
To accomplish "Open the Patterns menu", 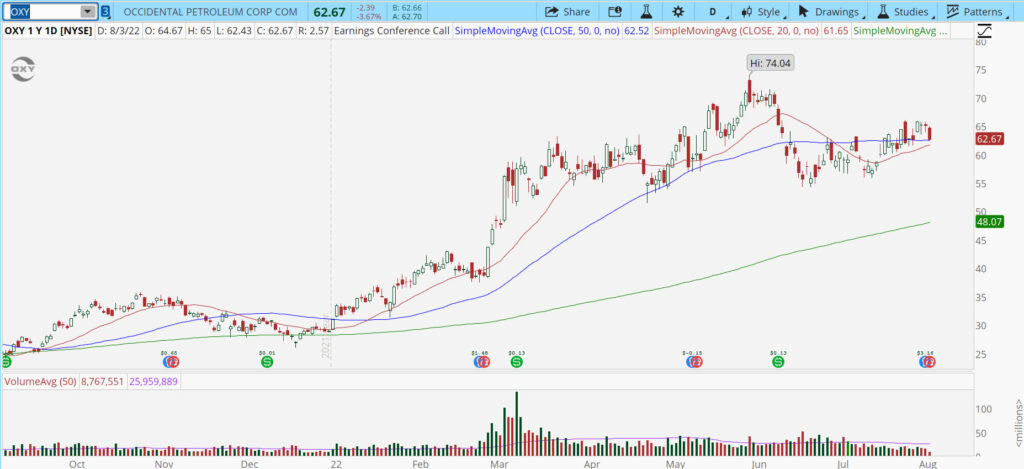I will click(976, 12).
